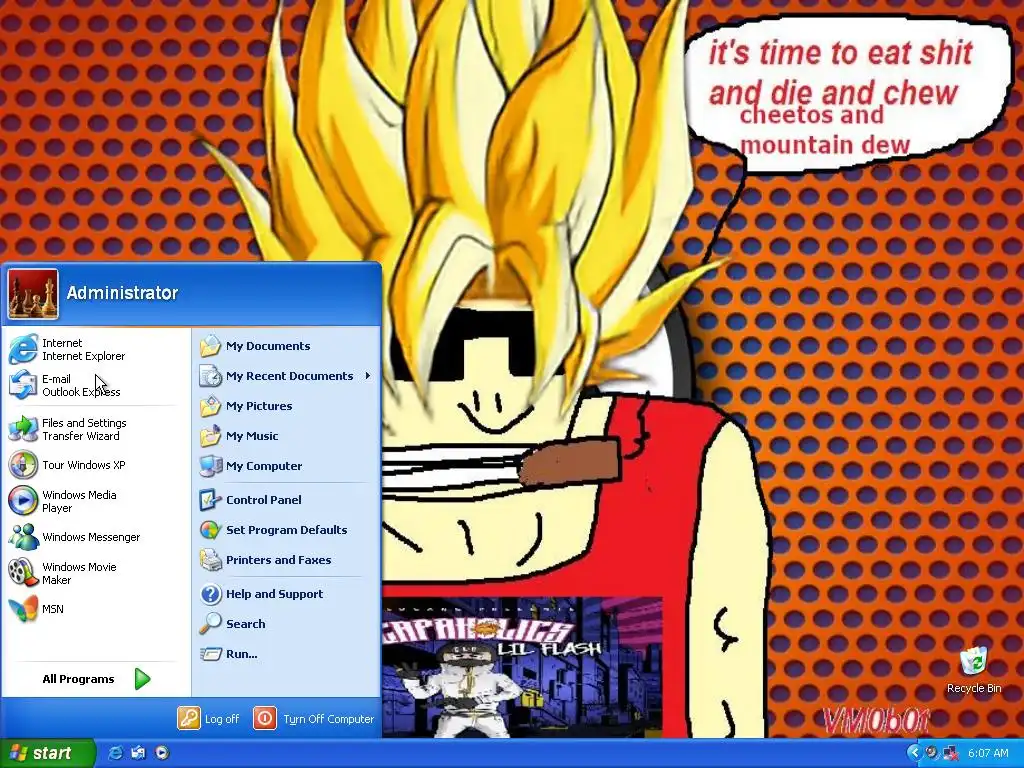The image size is (1024, 768).
Task: Click the Windows start button
Action: (47, 753)
